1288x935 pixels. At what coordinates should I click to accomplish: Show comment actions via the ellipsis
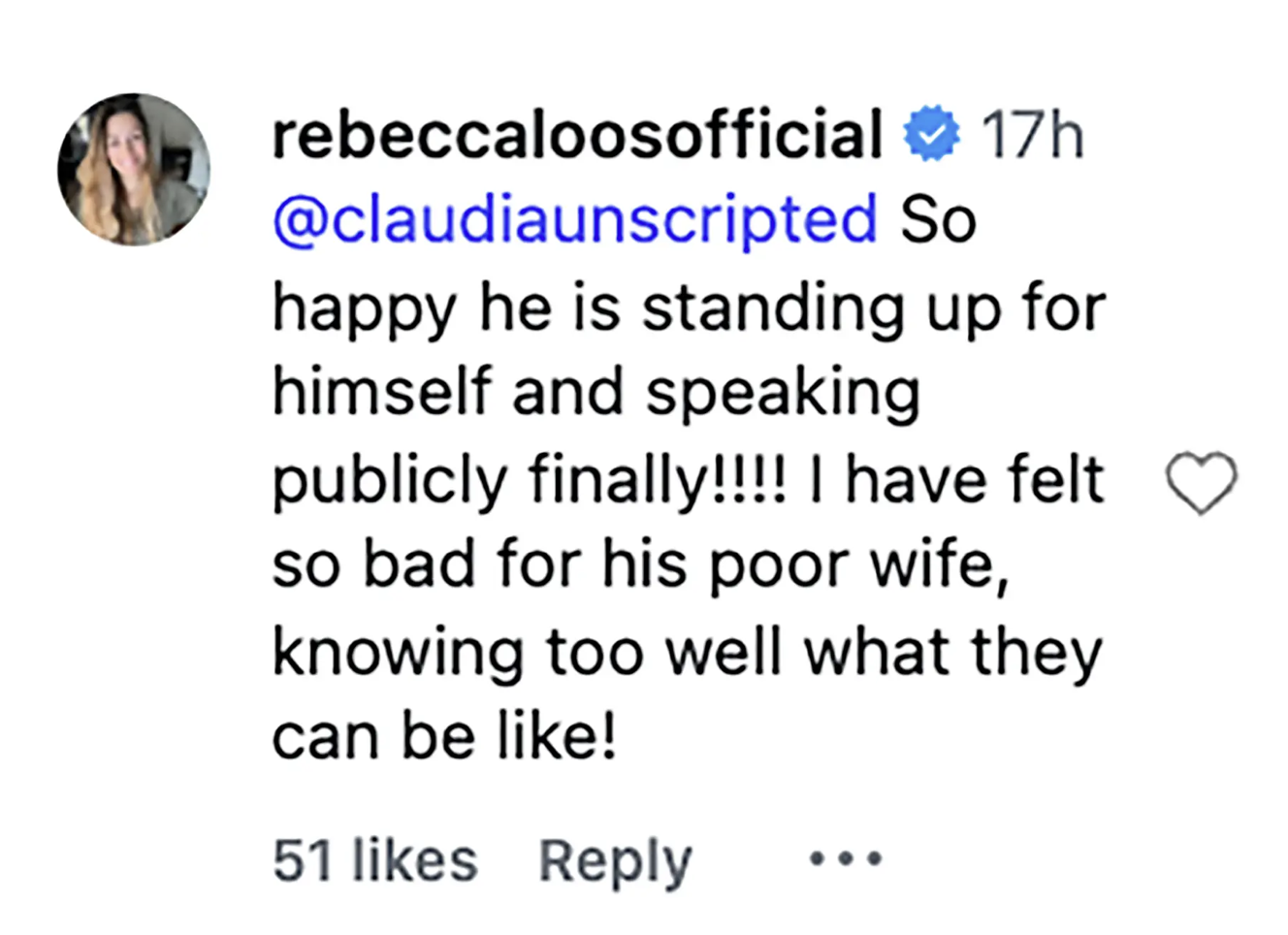[x=846, y=858]
